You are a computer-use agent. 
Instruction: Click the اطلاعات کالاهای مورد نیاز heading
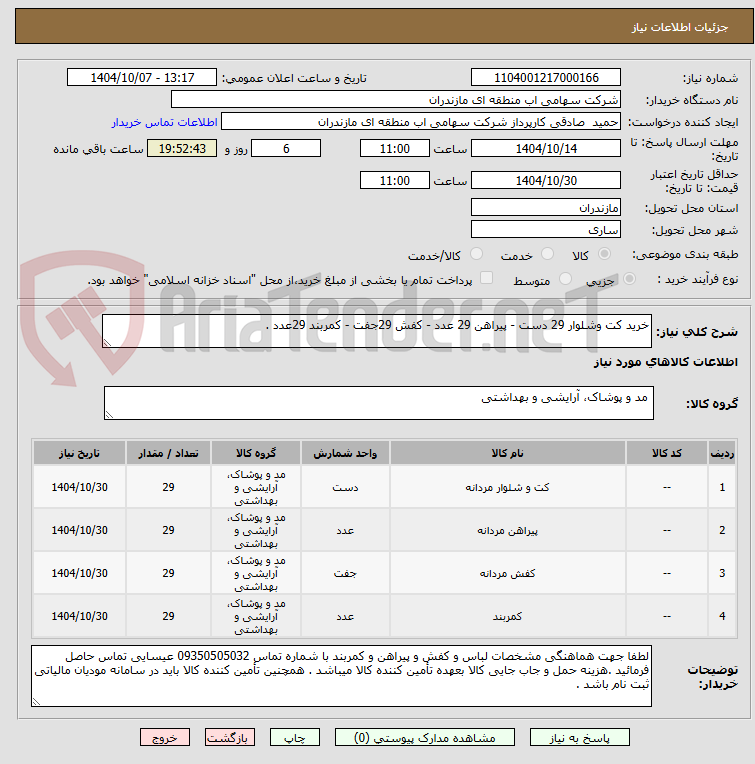coord(665,362)
